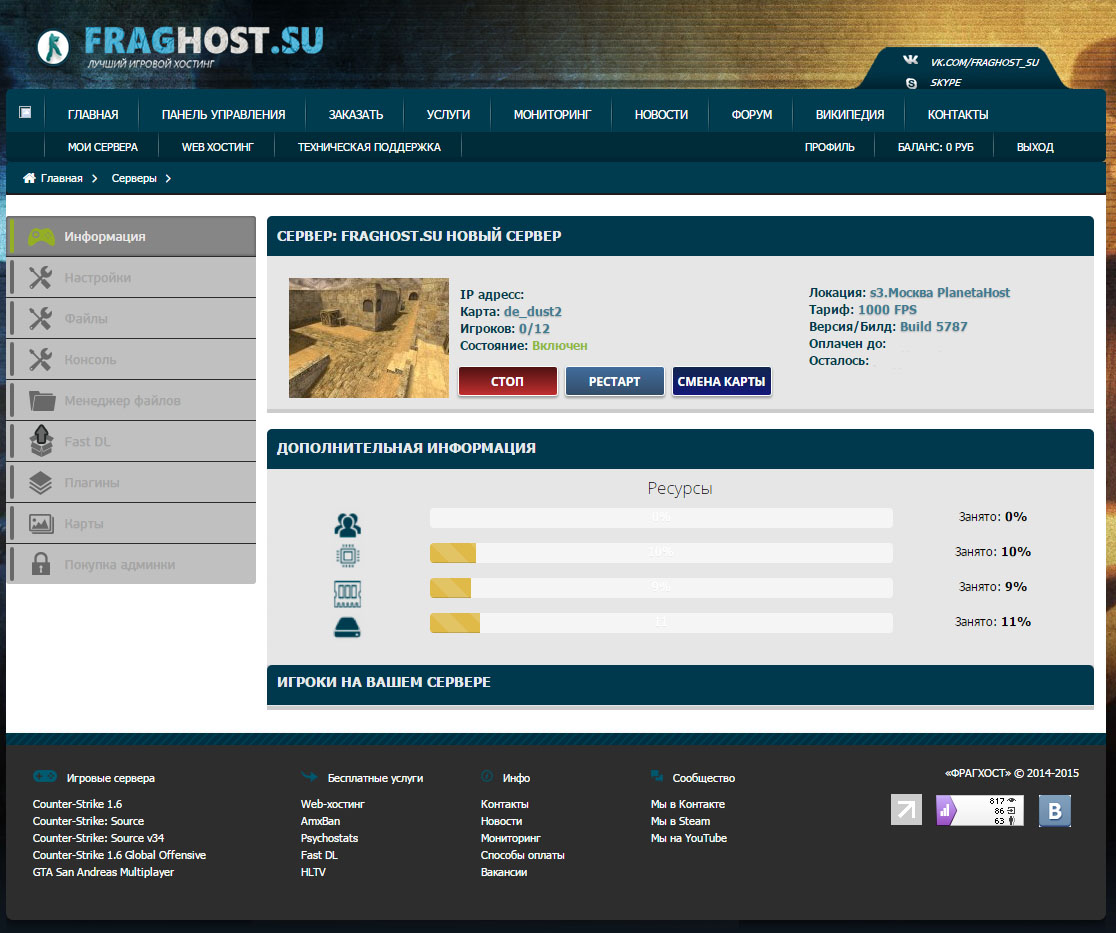Click the СМЕНА КАРТЫ button
This screenshot has width=1116, height=933.
[x=721, y=381]
